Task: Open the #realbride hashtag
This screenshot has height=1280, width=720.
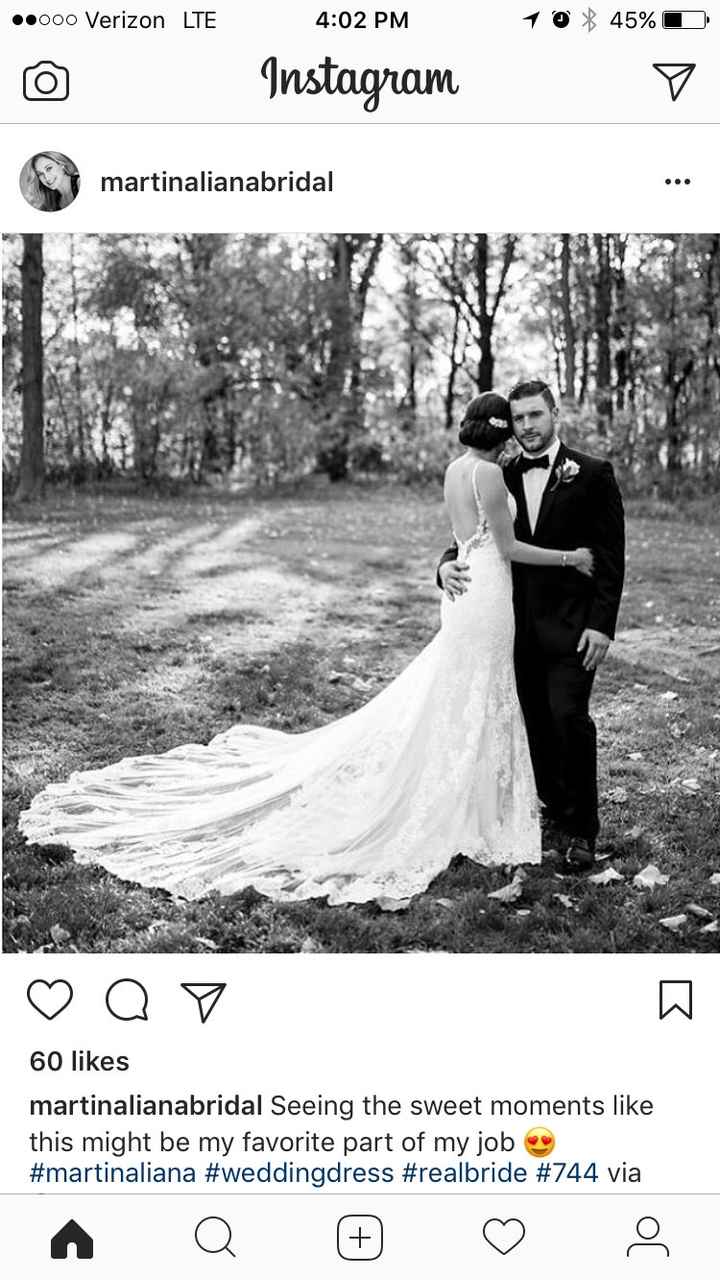Action: coord(465,1173)
